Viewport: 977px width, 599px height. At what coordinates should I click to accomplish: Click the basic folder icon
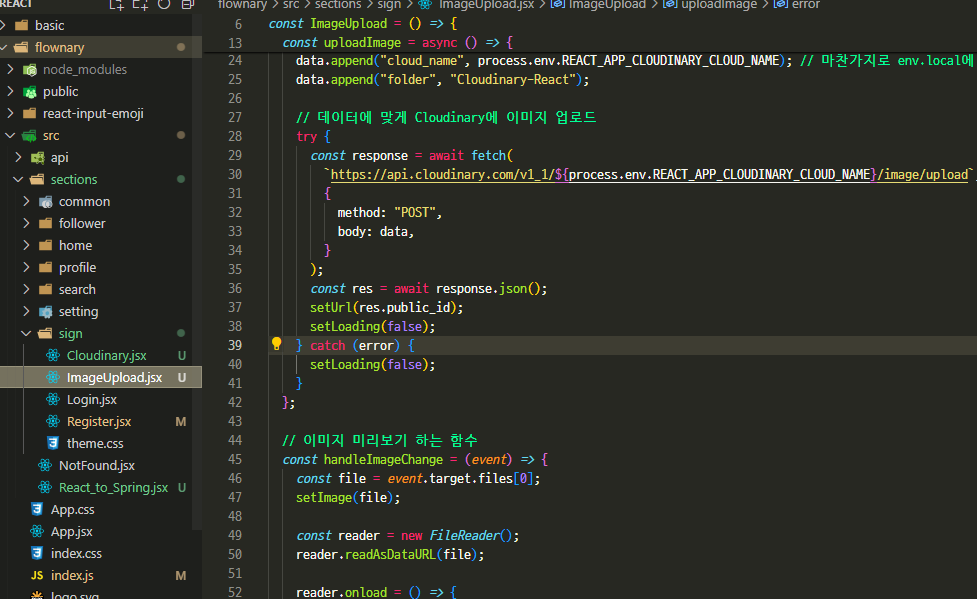click(22, 26)
